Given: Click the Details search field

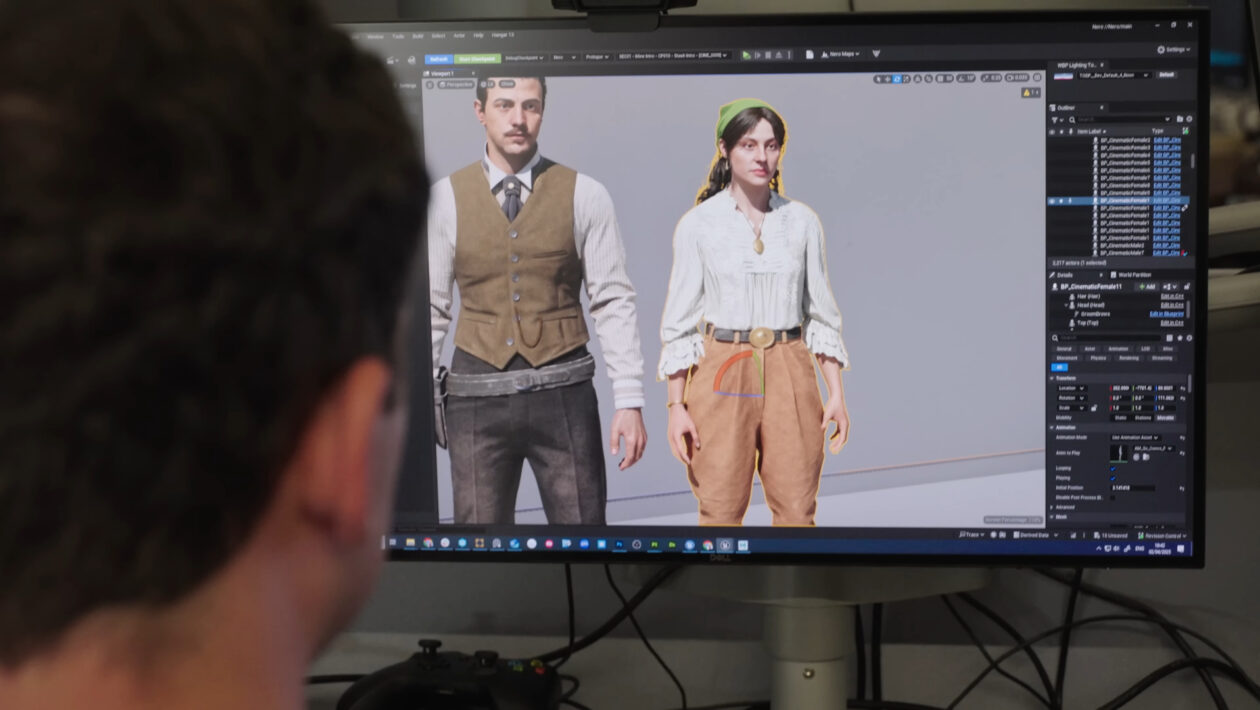Looking at the screenshot, I should [x=1107, y=338].
